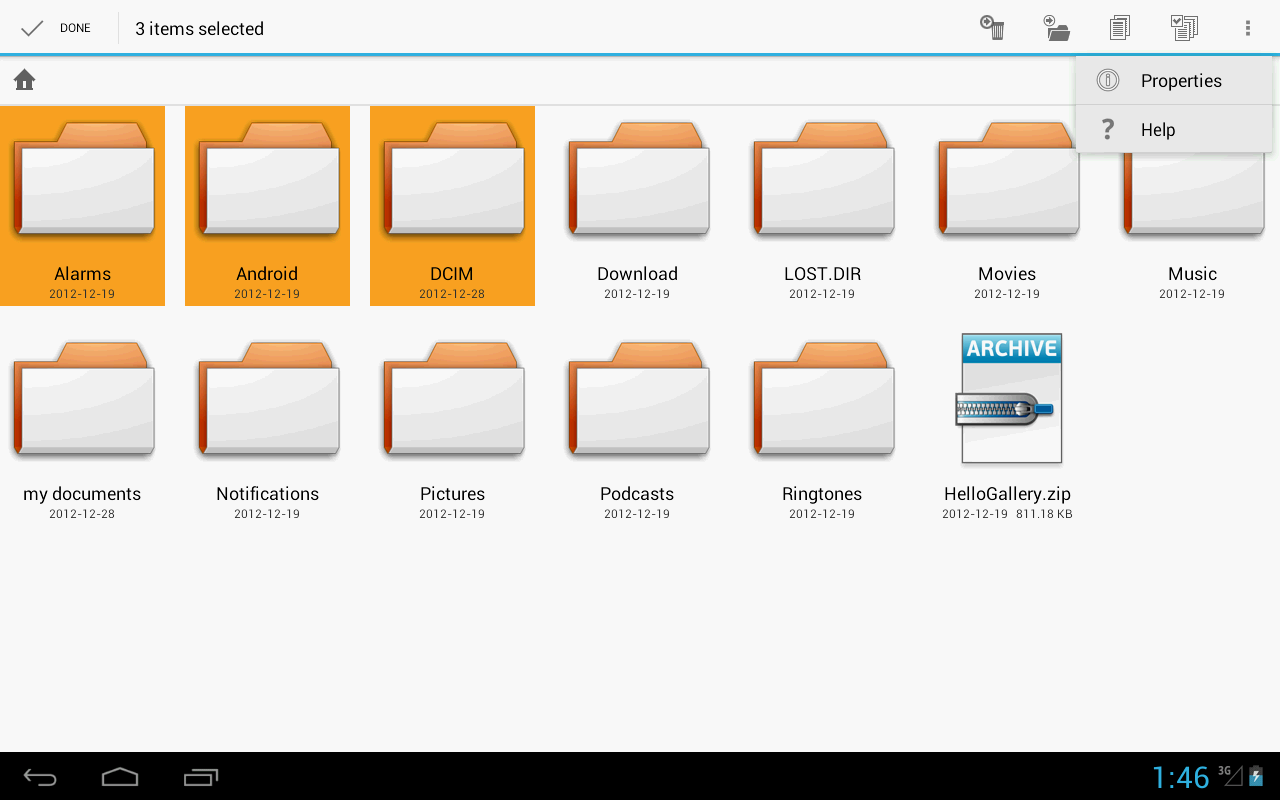Deselect the Android folder
The image size is (1280, 800).
tap(267, 206)
